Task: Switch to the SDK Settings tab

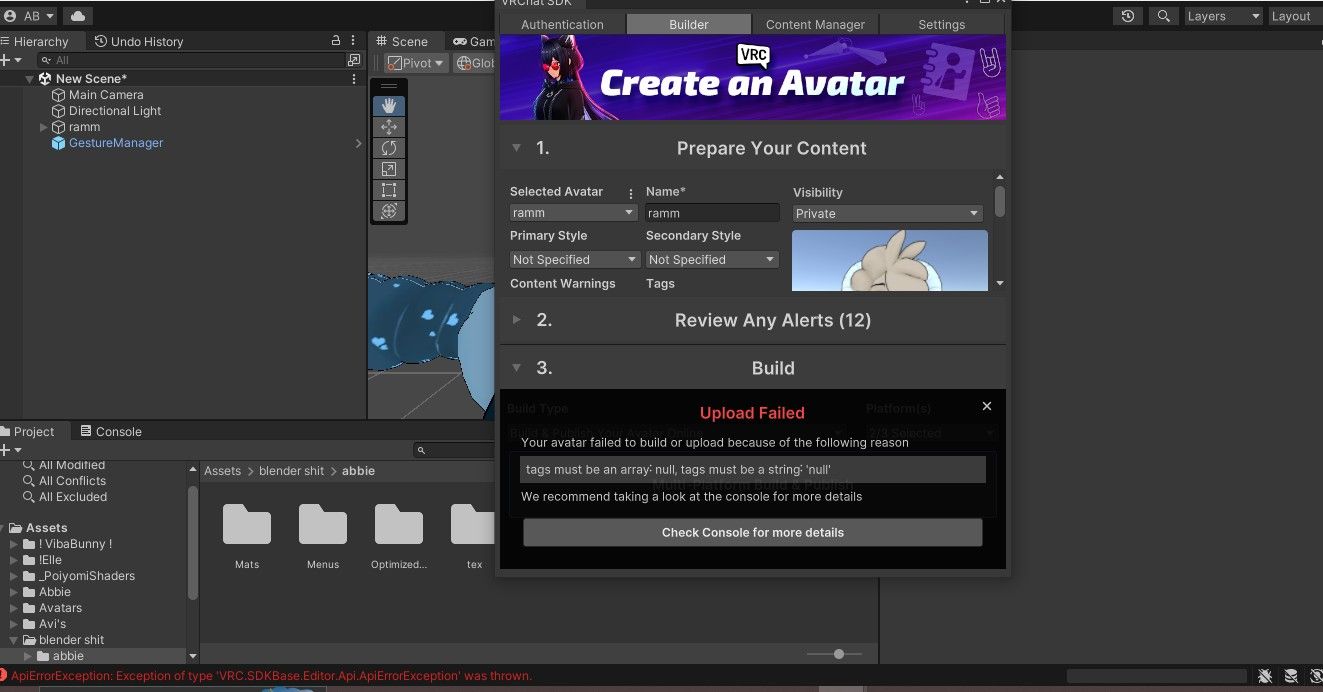Action: (x=942, y=24)
